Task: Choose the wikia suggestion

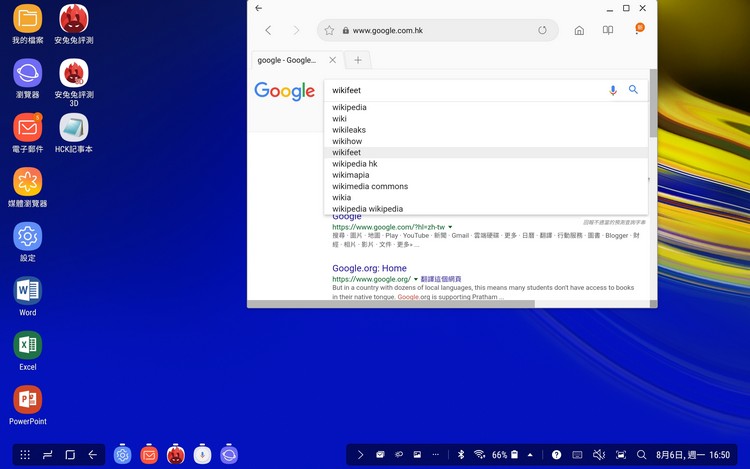Action: pyautogui.click(x=486, y=197)
